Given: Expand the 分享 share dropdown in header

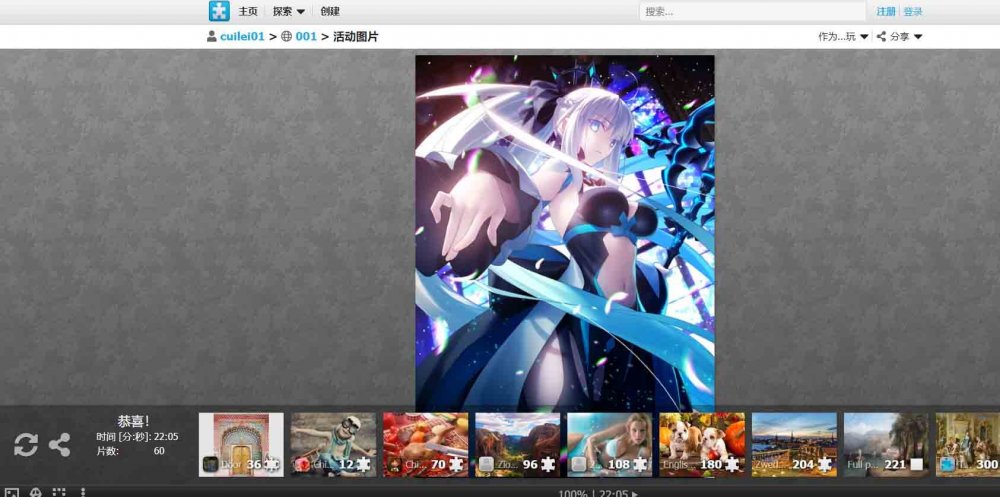Looking at the screenshot, I should pyautogui.click(x=906, y=36).
